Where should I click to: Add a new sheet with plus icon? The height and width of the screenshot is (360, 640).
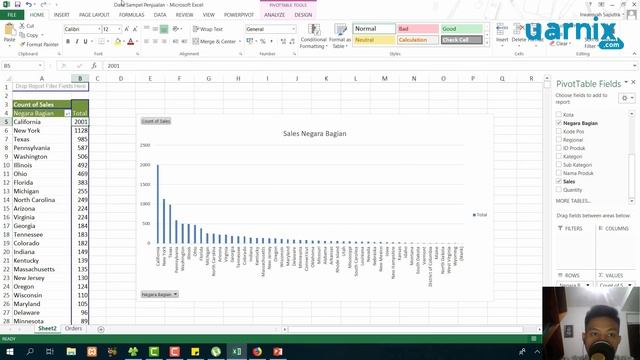click(x=101, y=329)
